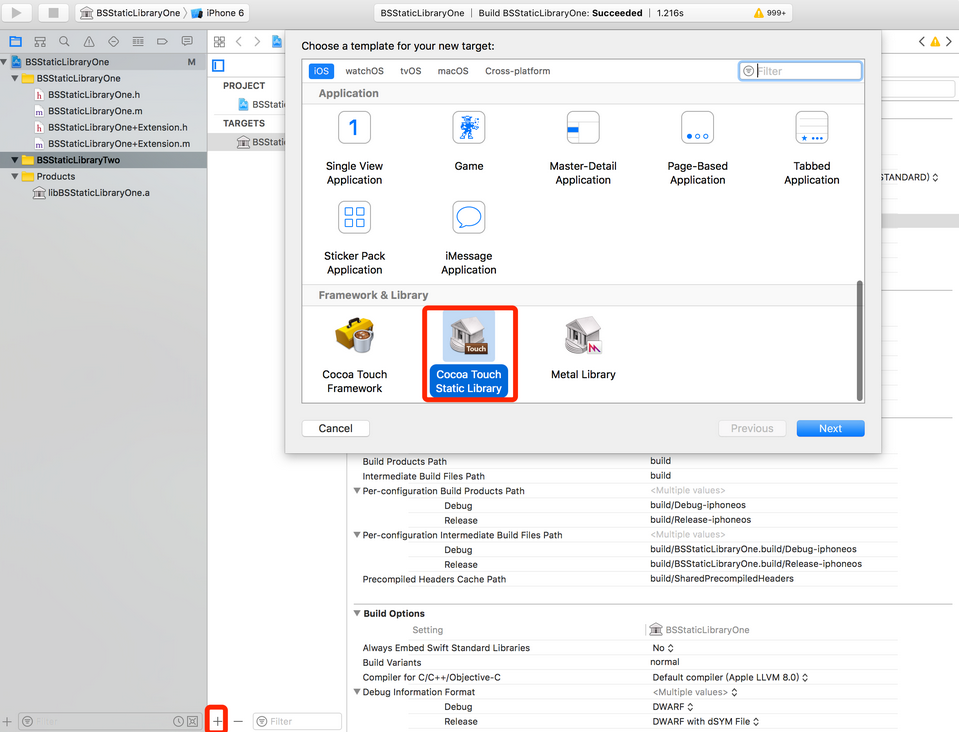Open the related items grid icon
This screenshot has height=746, width=961.
tap(219, 42)
